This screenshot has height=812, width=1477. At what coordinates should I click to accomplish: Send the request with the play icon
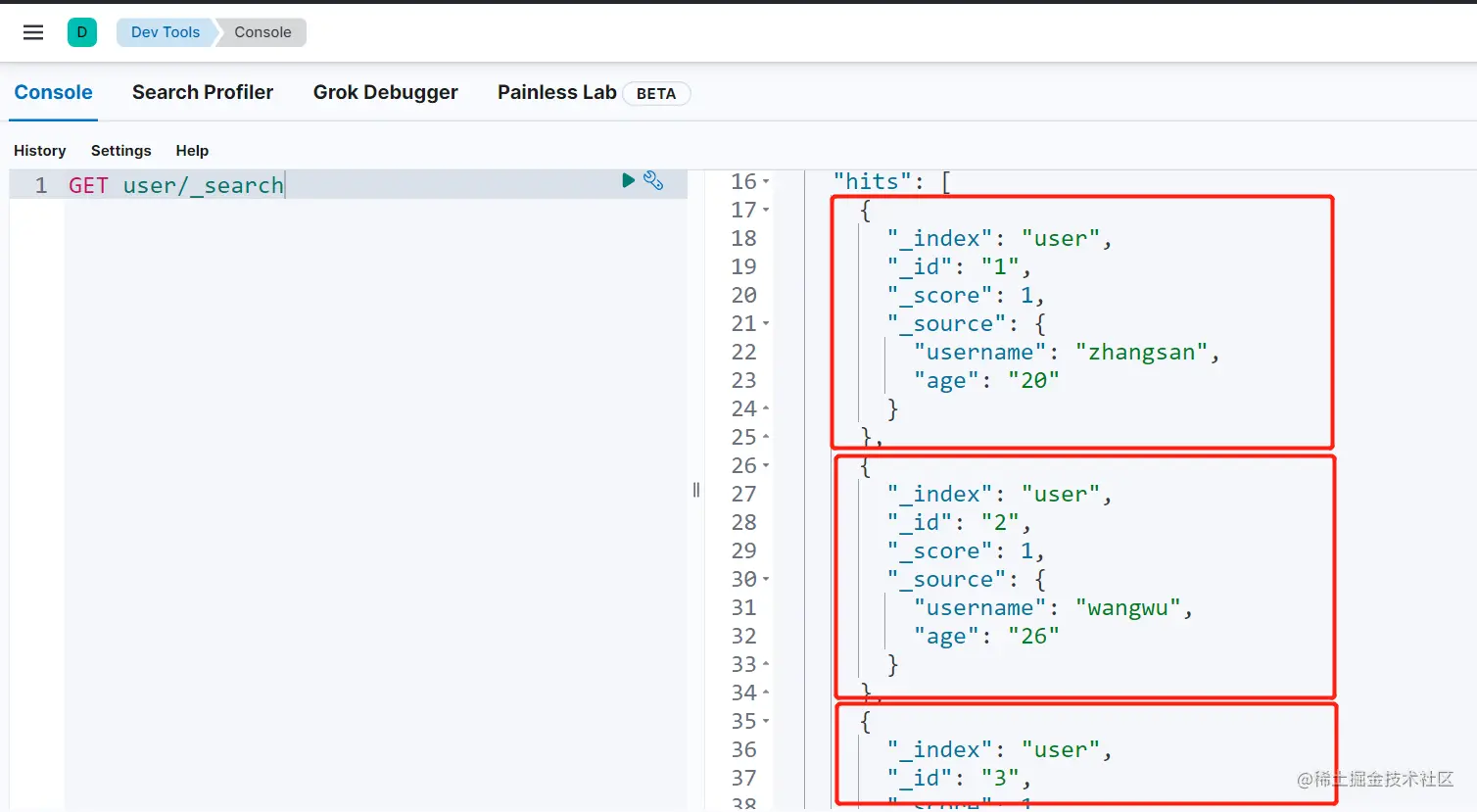[629, 180]
